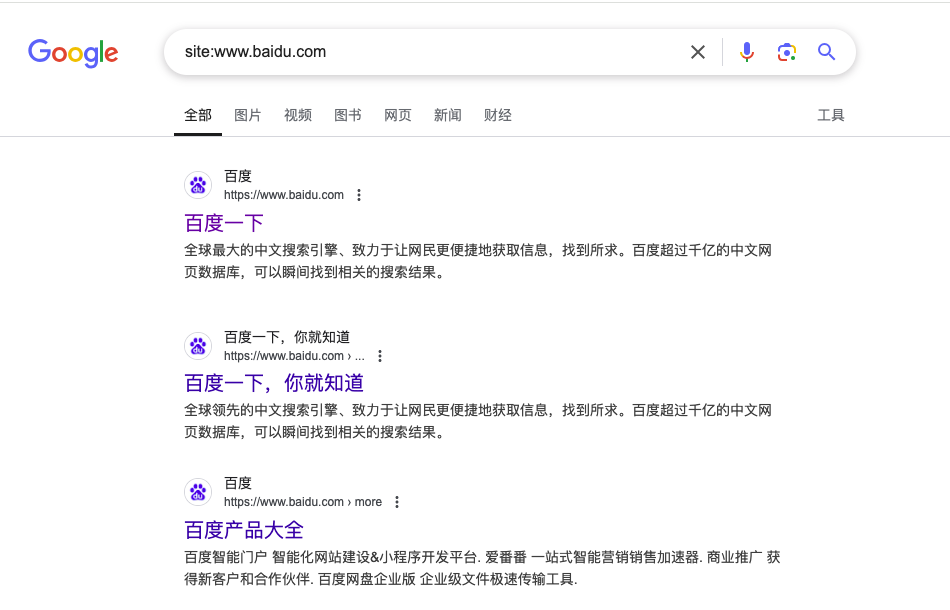Screen dimensions: 950x610
Task: Clear the search box with X icon
Action: point(698,52)
